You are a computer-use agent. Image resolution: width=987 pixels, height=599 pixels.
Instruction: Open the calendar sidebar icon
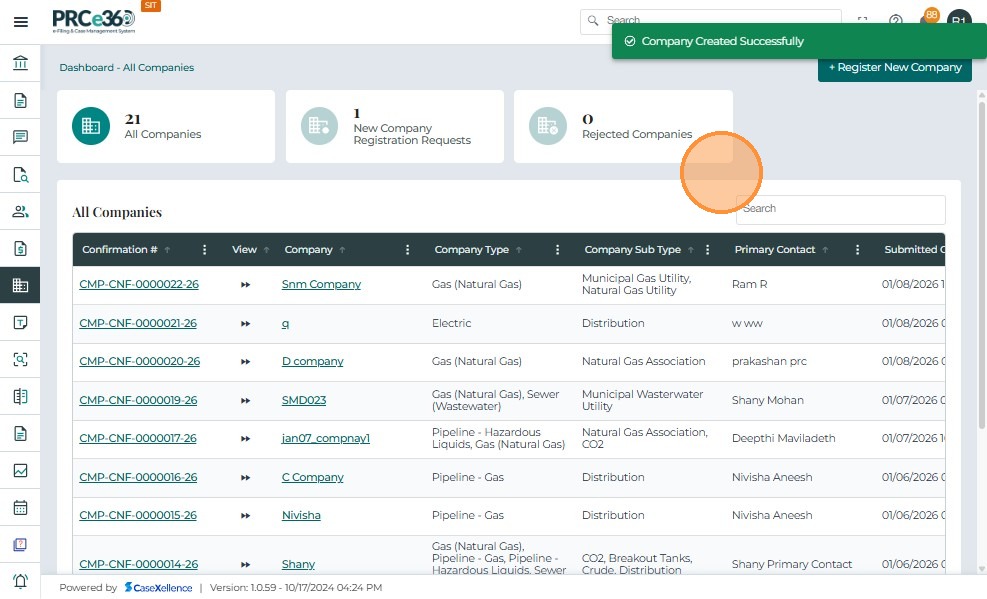20,507
